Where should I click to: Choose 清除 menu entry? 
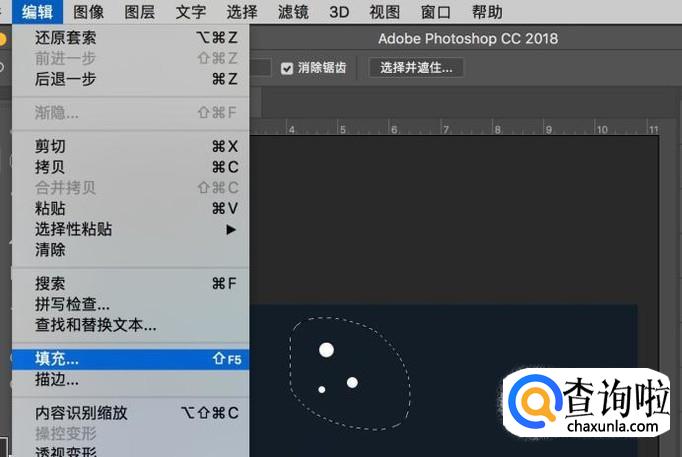click(x=130, y=250)
